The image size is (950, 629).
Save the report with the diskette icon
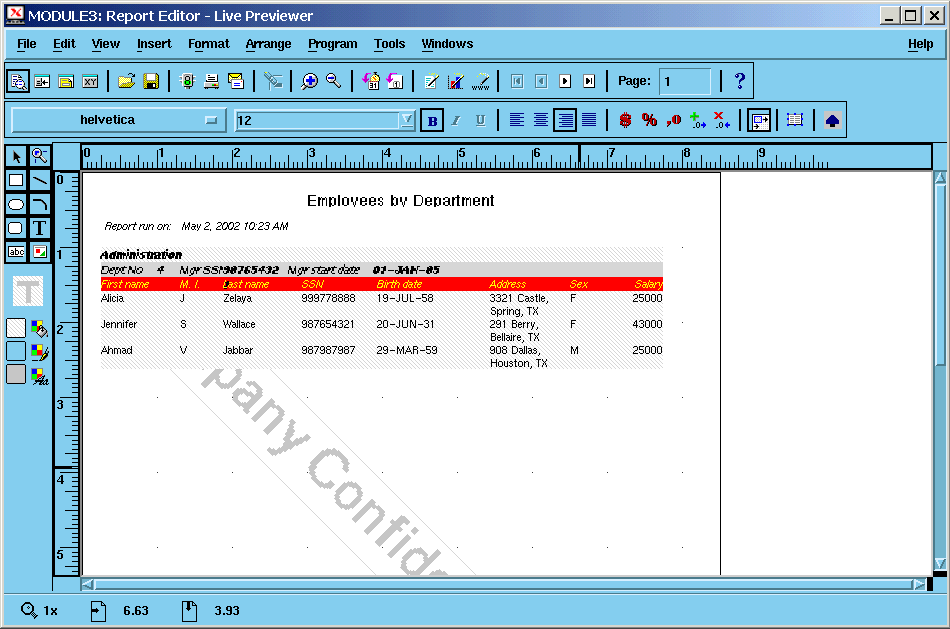pos(151,81)
